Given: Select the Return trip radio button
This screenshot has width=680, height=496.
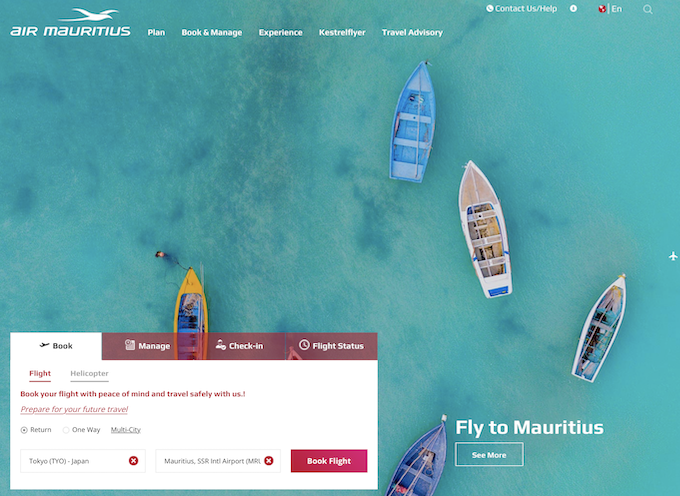Looking at the screenshot, I should pyautogui.click(x=24, y=430).
